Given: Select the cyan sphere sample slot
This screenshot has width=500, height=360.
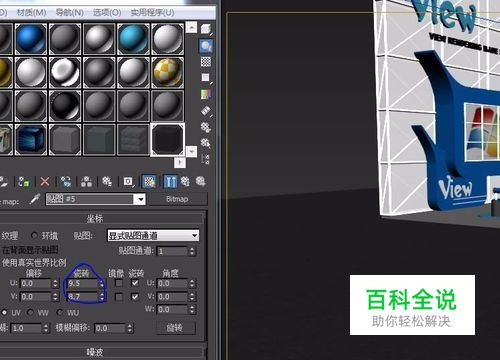Looking at the screenshot, I should [x=133, y=39].
